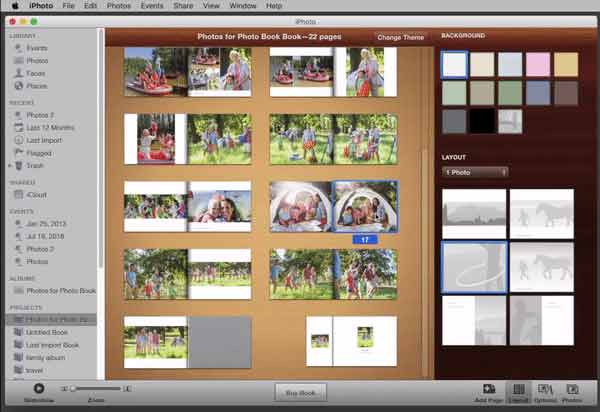The height and width of the screenshot is (412, 600).
Task: Adjust the Zoom slider handle
Action: 73,389
